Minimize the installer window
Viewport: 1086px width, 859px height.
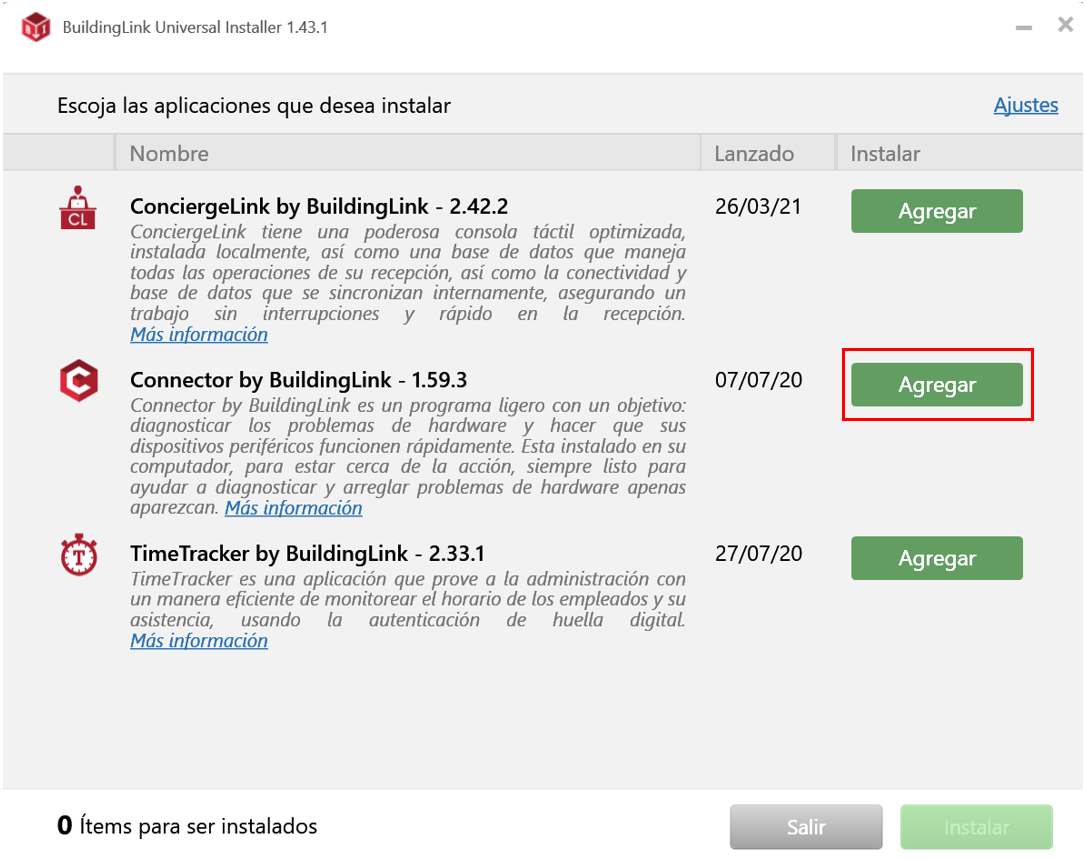pos(1024,28)
